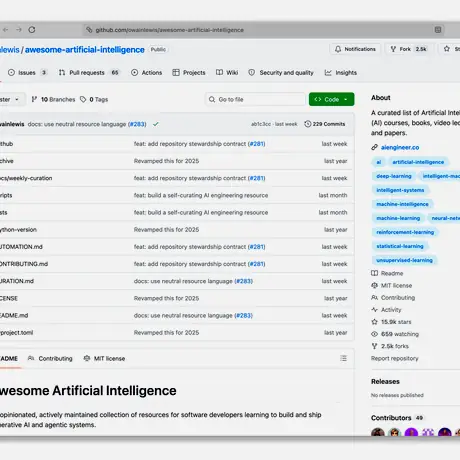Viewport: 460px width, 460px height.
Task: Click the artificial-intelligence topic tag
Action: [418, 162]
